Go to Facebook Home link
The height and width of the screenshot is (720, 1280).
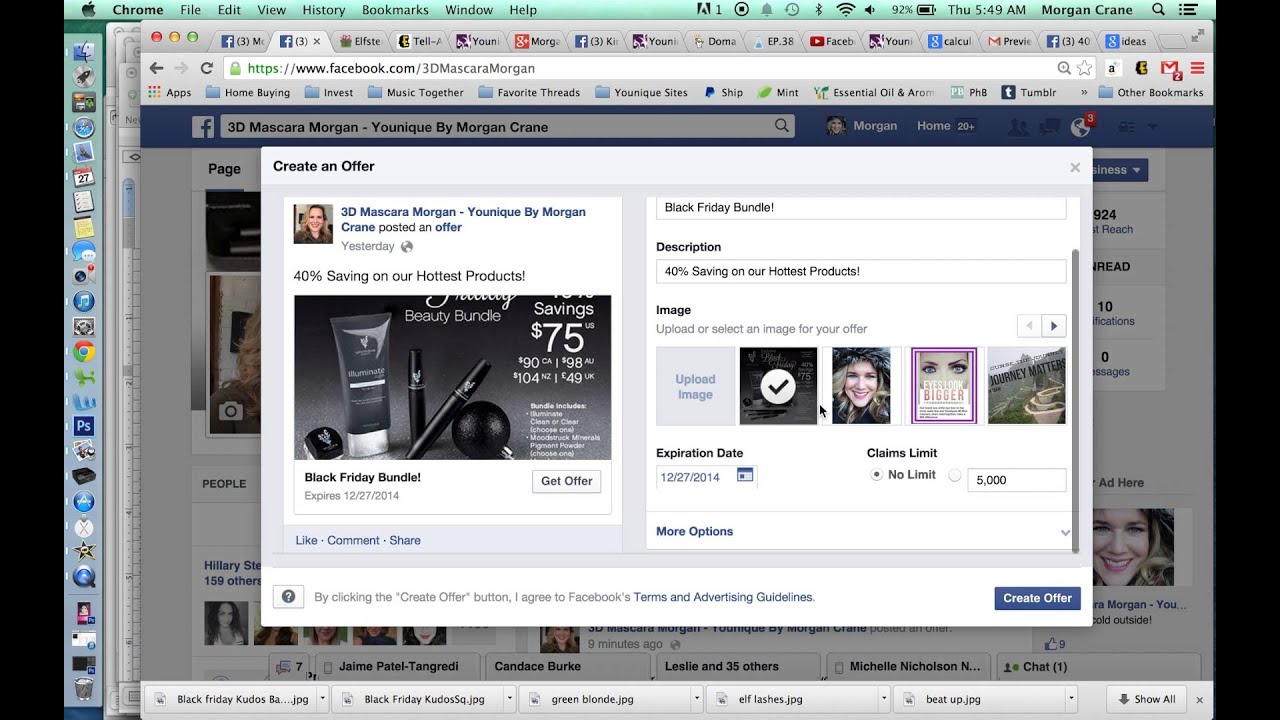[x=933, y=126]
